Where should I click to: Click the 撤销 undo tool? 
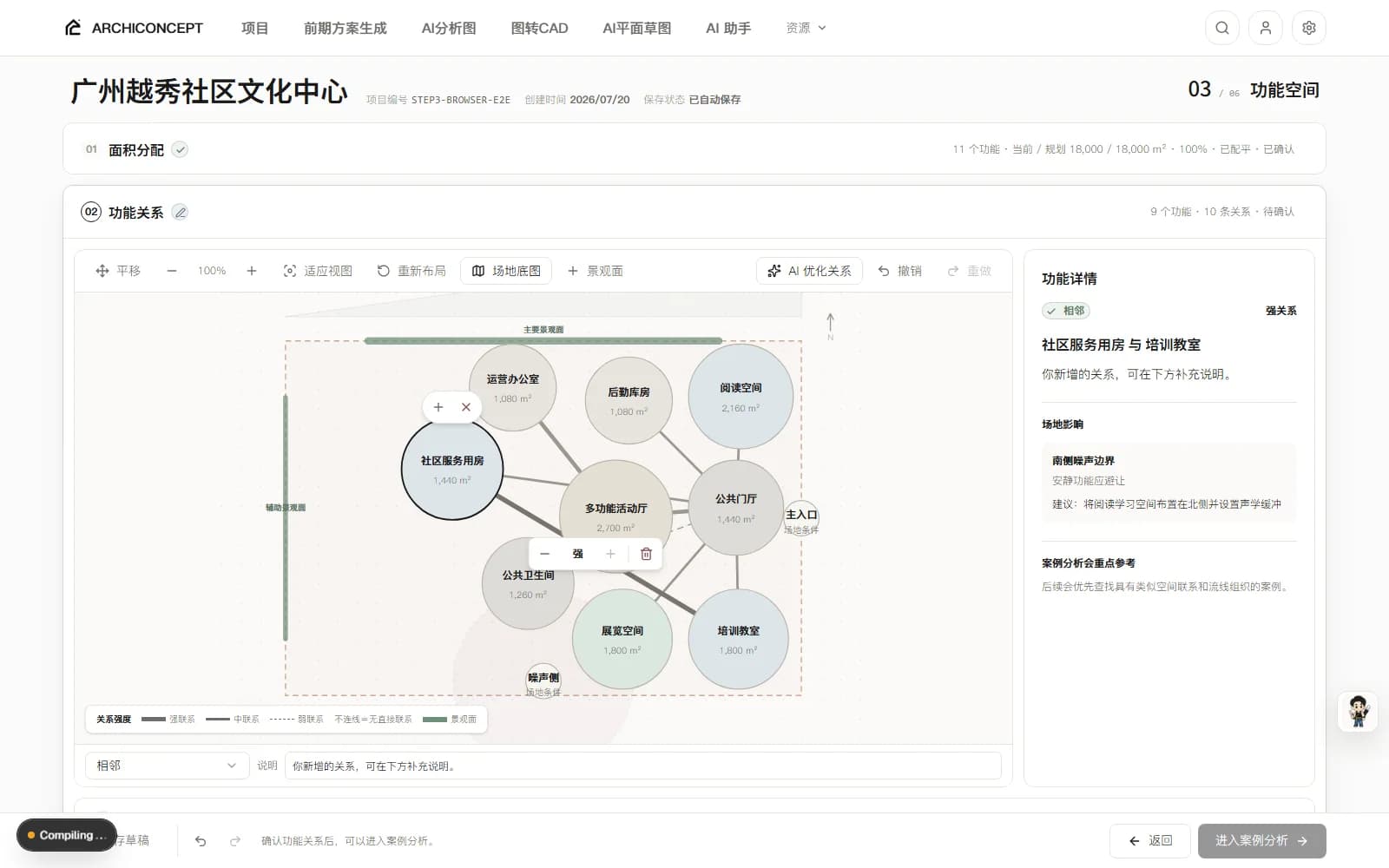point(899,271)
